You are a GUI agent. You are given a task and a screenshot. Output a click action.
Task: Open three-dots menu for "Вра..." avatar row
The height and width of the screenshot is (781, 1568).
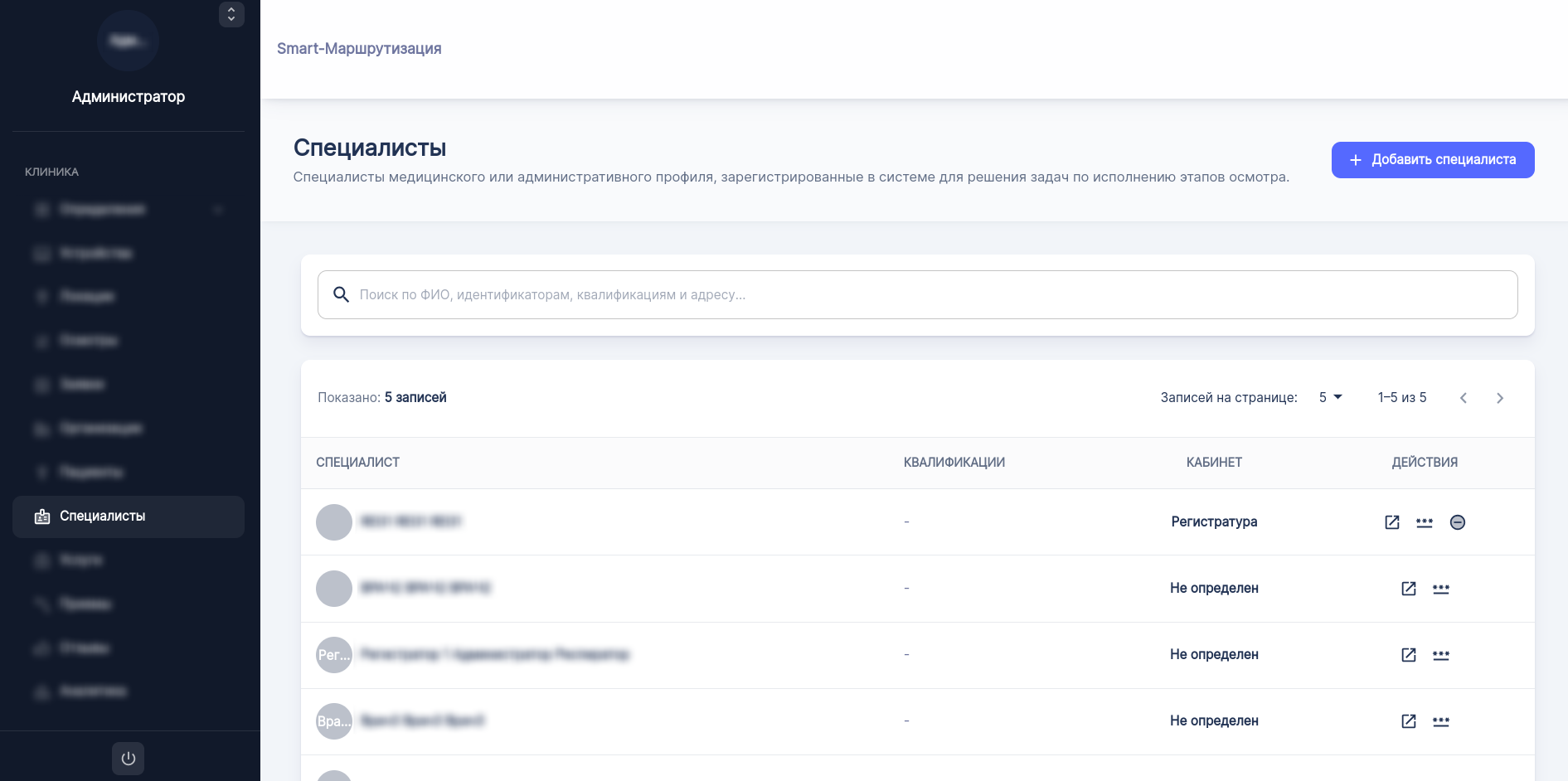coord(1441,721)
